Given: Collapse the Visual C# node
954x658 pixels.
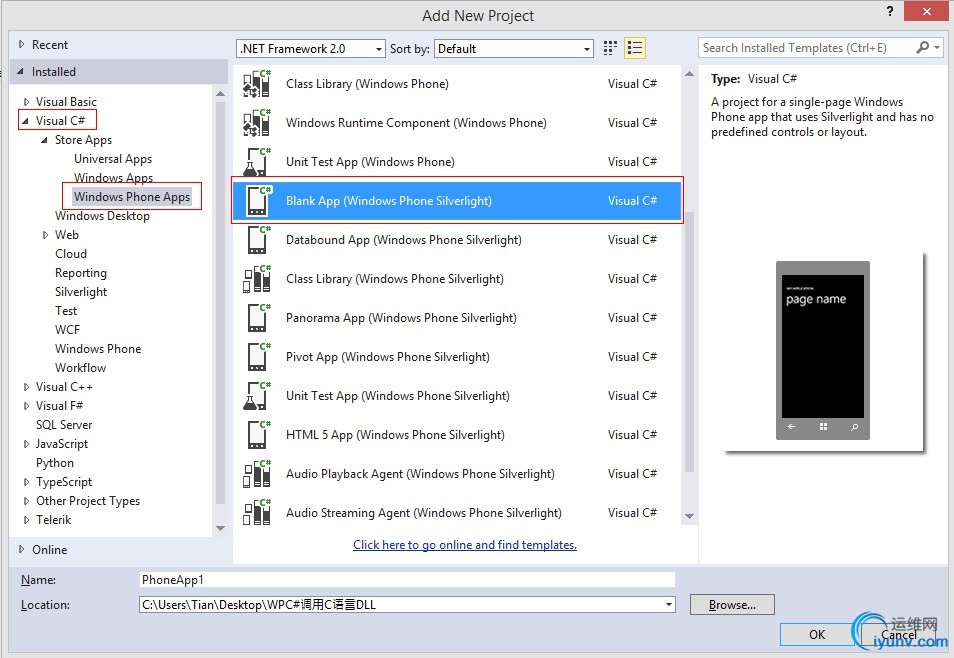Looking at the screenshot, I should click(26, 121).
